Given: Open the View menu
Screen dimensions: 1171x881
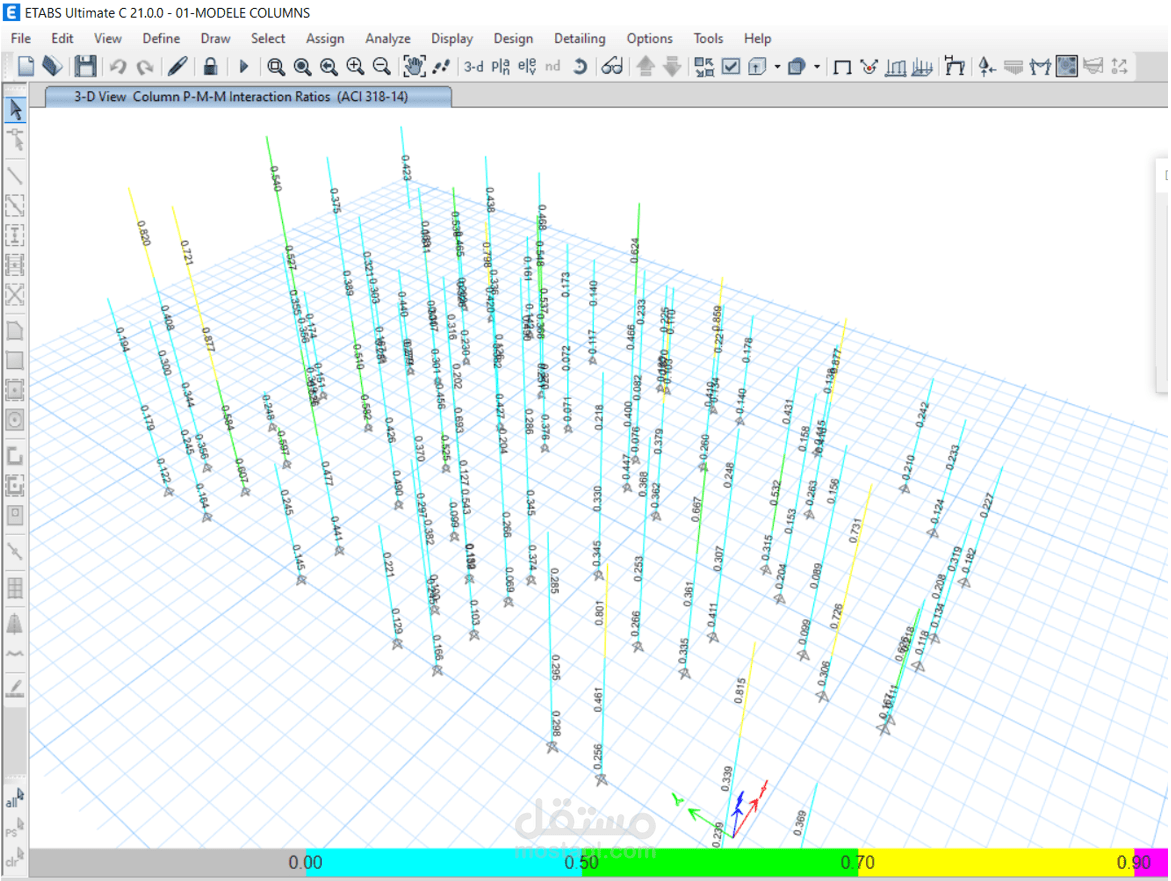Looking at the screenshot, I should point(108,38).
